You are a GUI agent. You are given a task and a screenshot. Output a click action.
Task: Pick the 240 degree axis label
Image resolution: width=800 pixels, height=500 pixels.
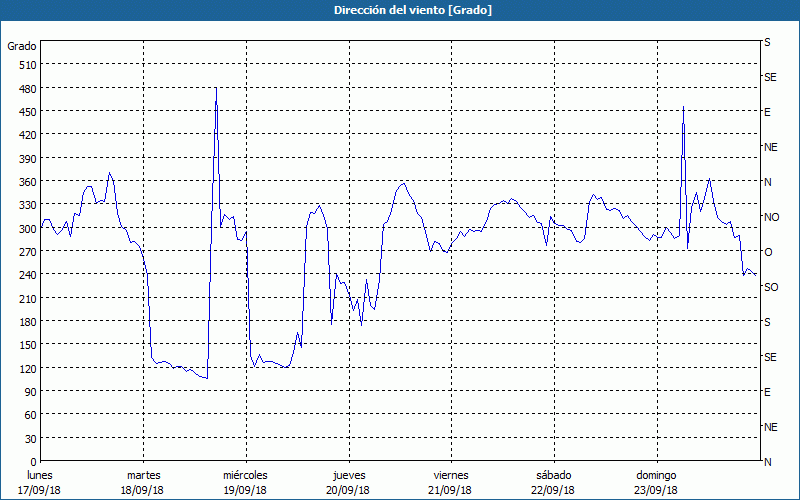click(28, 275)
